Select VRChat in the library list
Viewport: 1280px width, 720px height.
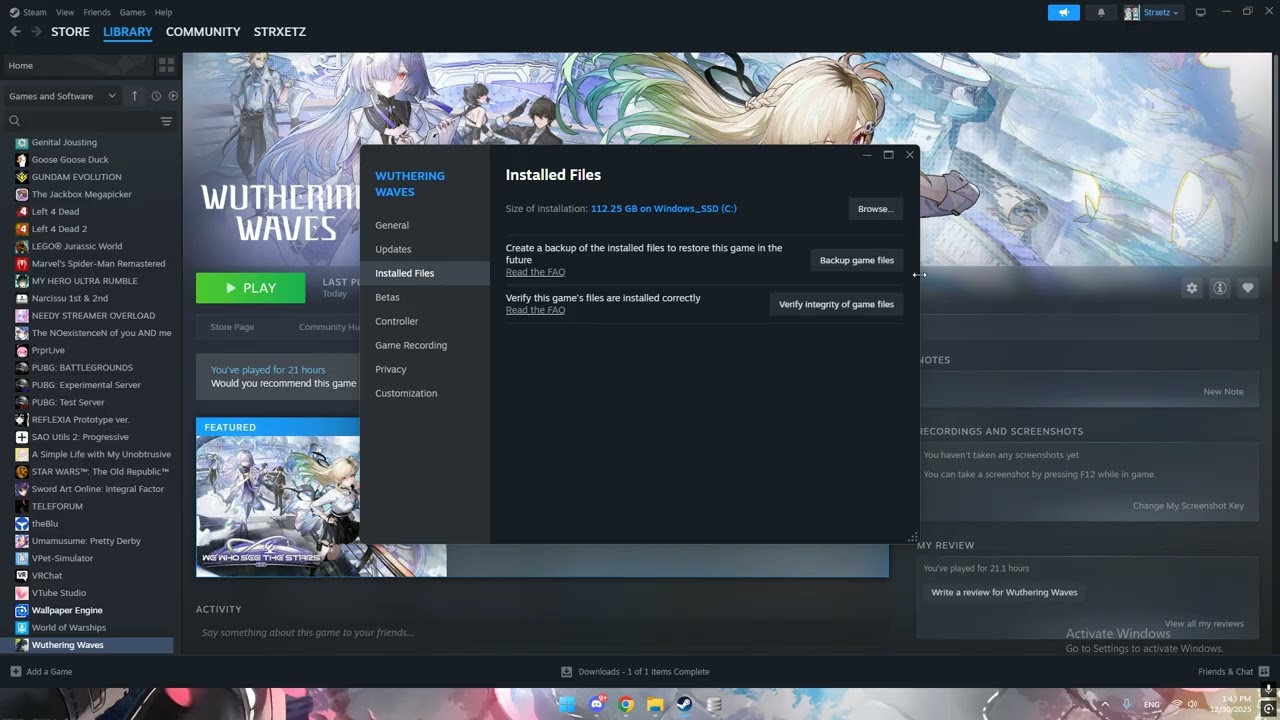47,576
